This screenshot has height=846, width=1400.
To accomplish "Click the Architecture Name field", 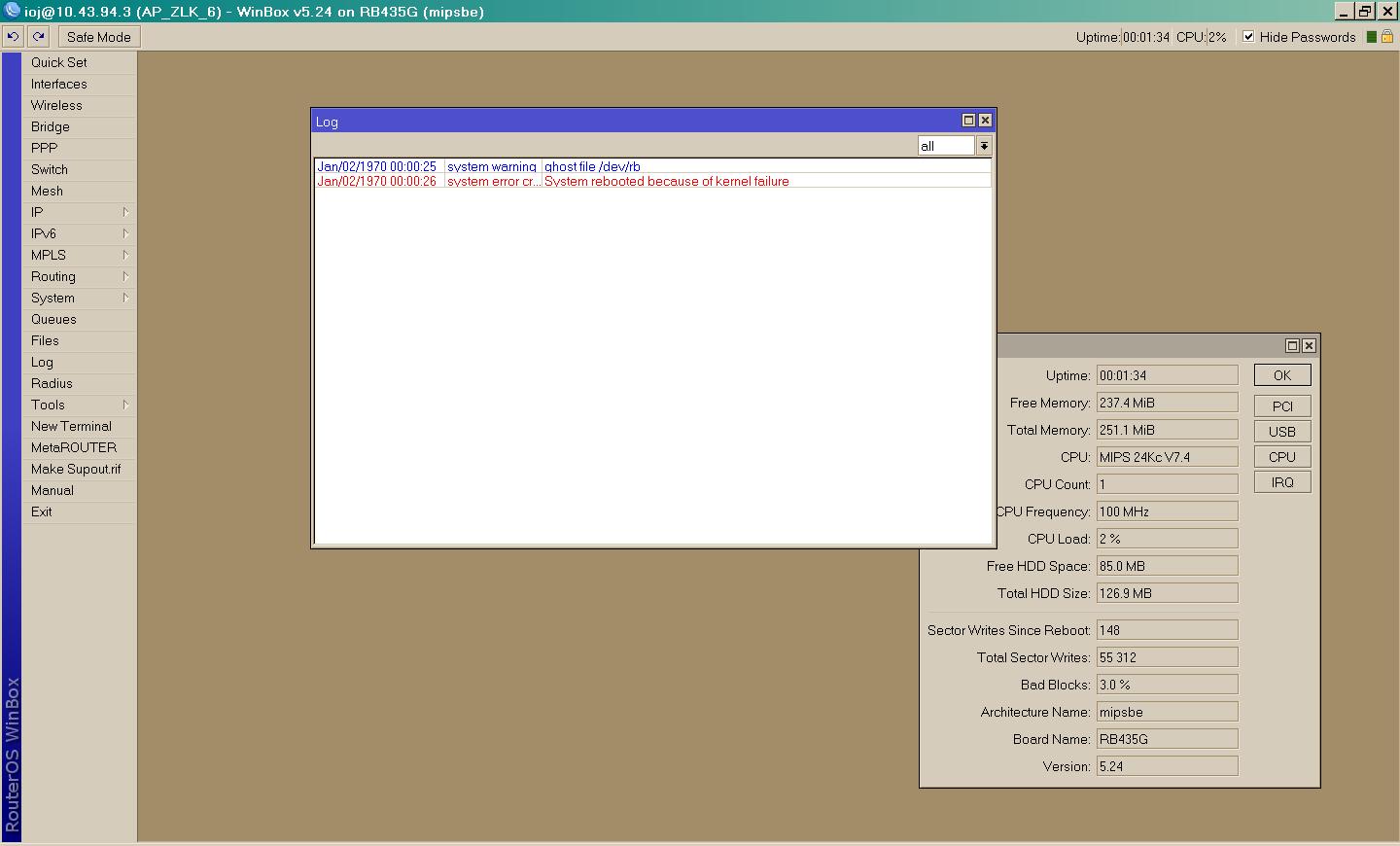I will pyautogui.click(x=1167, y=712).
